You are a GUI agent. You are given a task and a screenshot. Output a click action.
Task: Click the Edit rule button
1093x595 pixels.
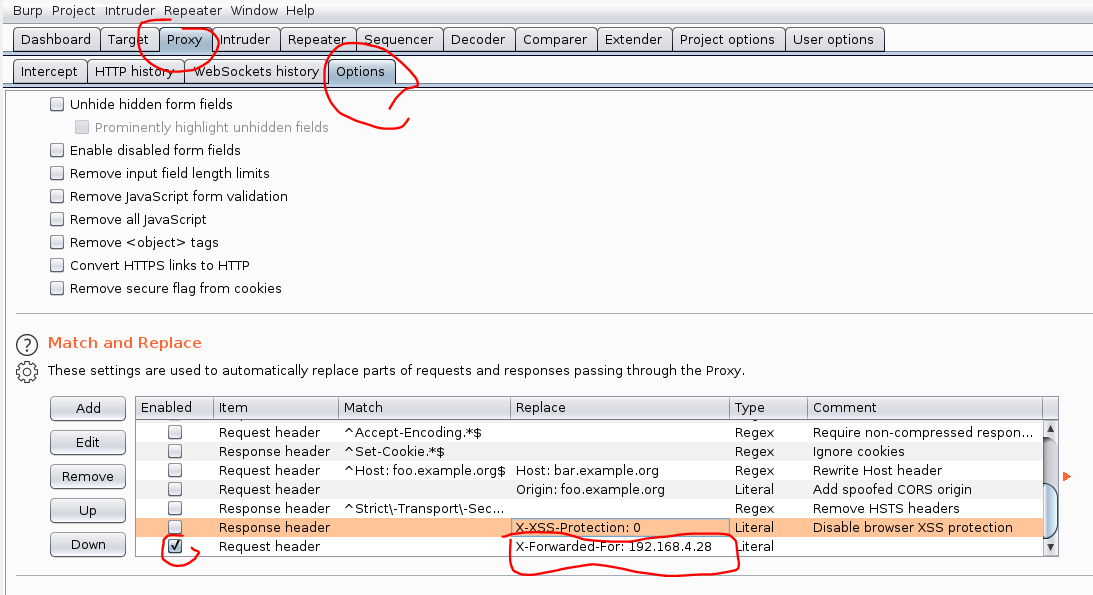(88, 442)
